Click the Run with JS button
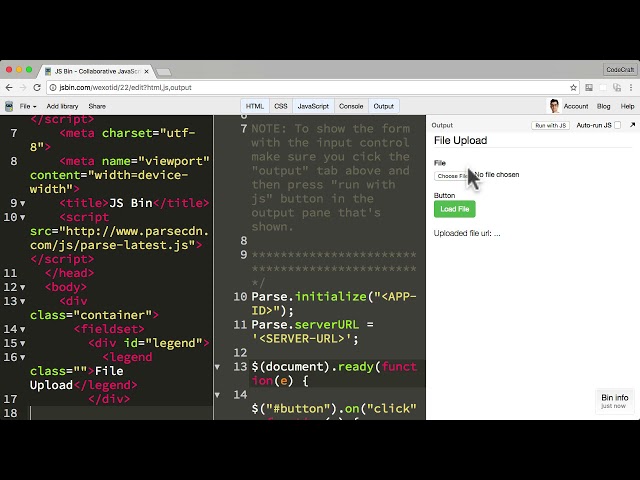 click(550, 125)
